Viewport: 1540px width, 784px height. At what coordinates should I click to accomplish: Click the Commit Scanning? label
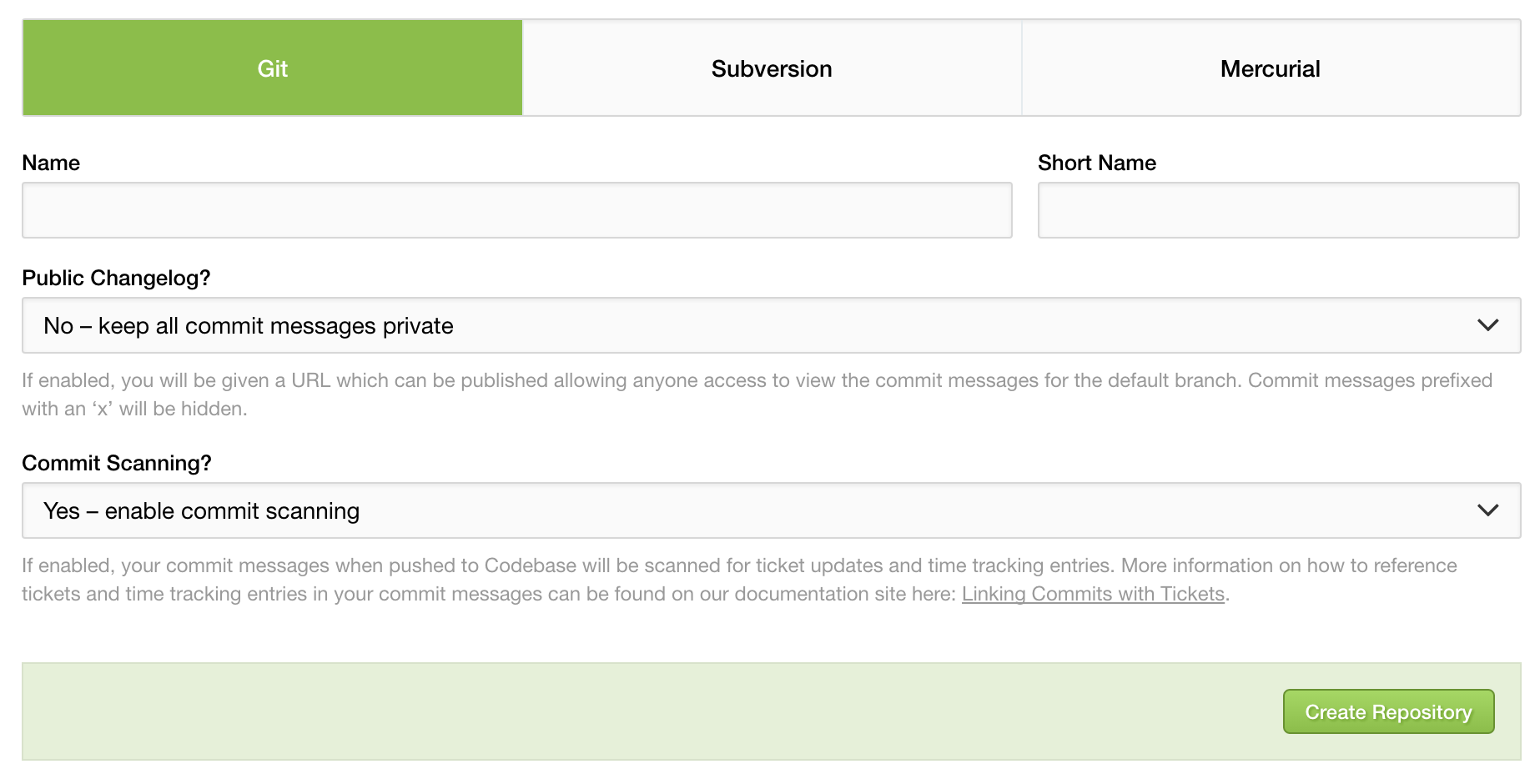click(117, 463)
